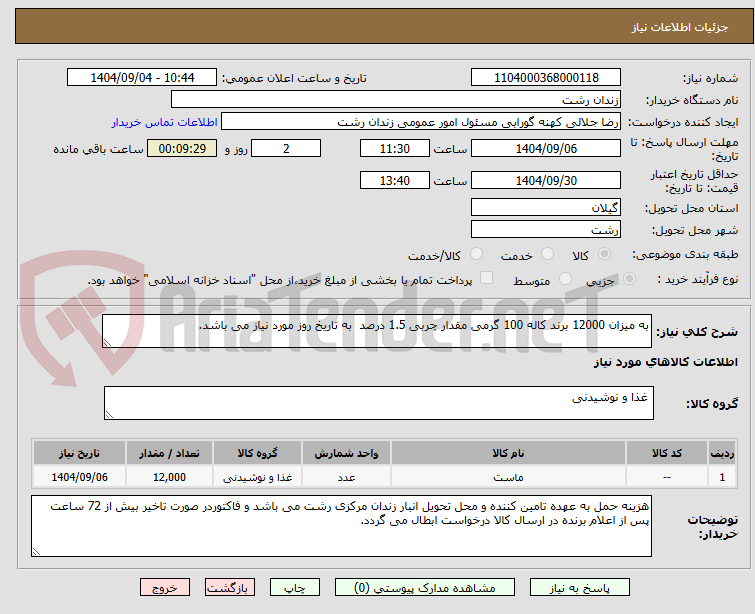Open مشاهده مدارک پیوستی (0) button
The height and width of the screenshot is (614, 755).
[425, 588]
